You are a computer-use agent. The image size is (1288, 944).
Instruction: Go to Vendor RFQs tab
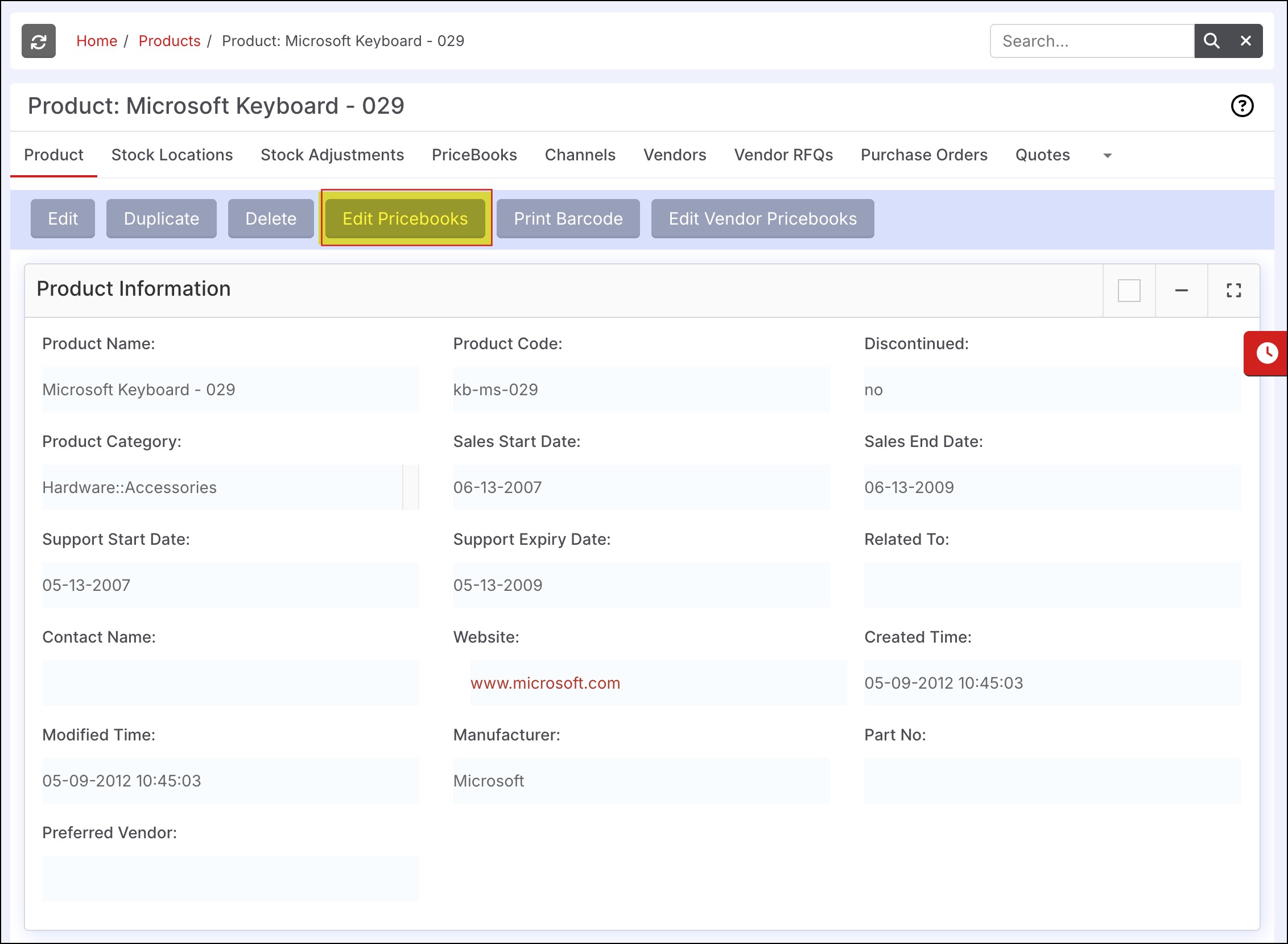tap(783, 155)
